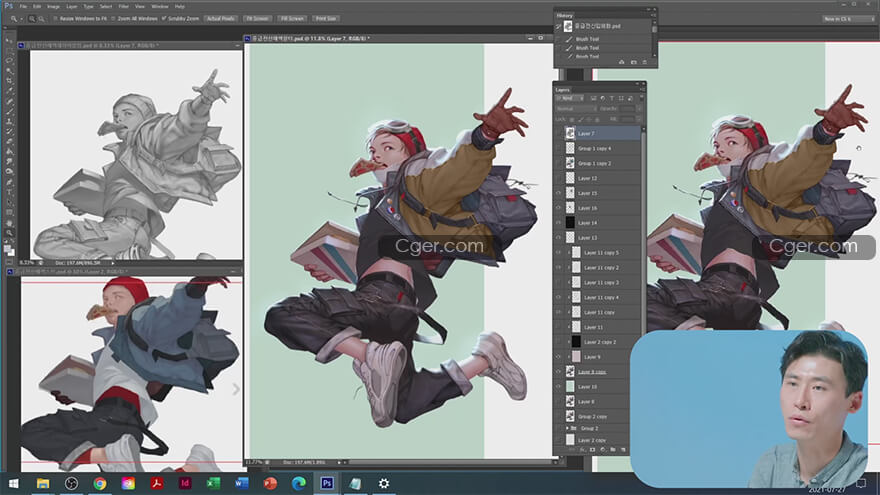The image size is (880, 495).
Task: Click the zoom out magnifier icon in options bar
Action: coord(41,19)
